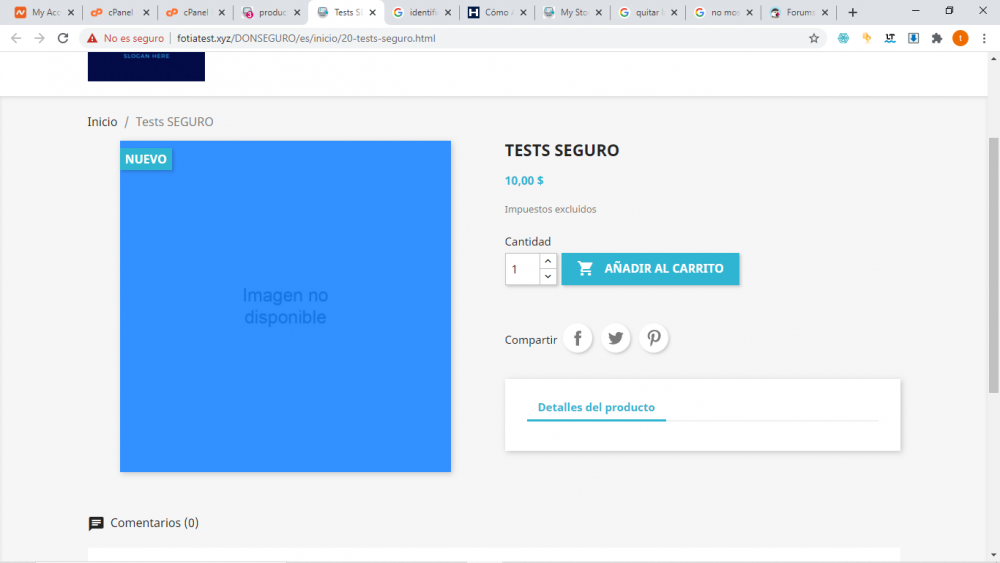Close the Forums tab
The height and width of the screenshot is (563, 1000).
coord(825,12)
